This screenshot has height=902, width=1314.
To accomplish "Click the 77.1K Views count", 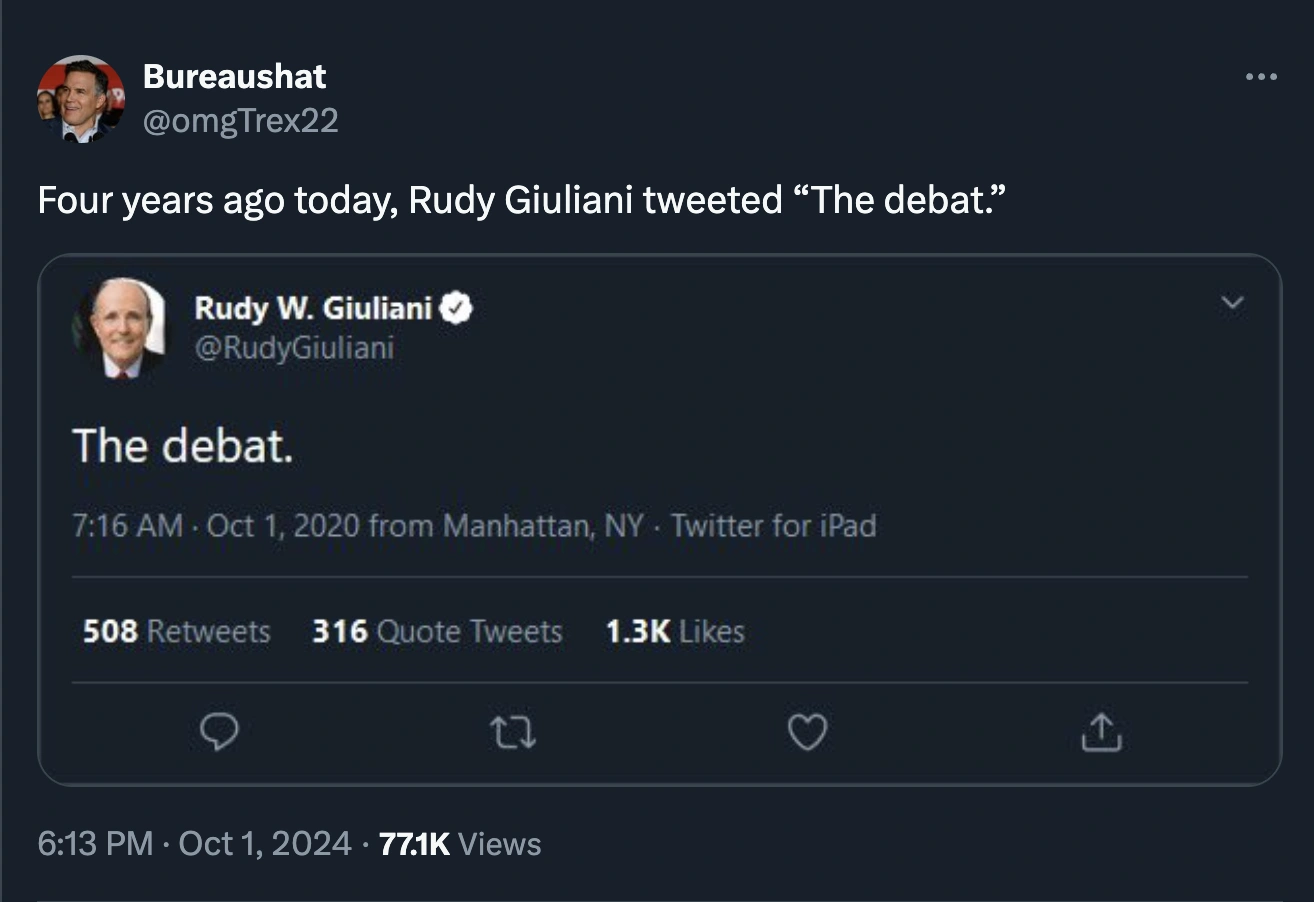I will (x=461, y=844).
